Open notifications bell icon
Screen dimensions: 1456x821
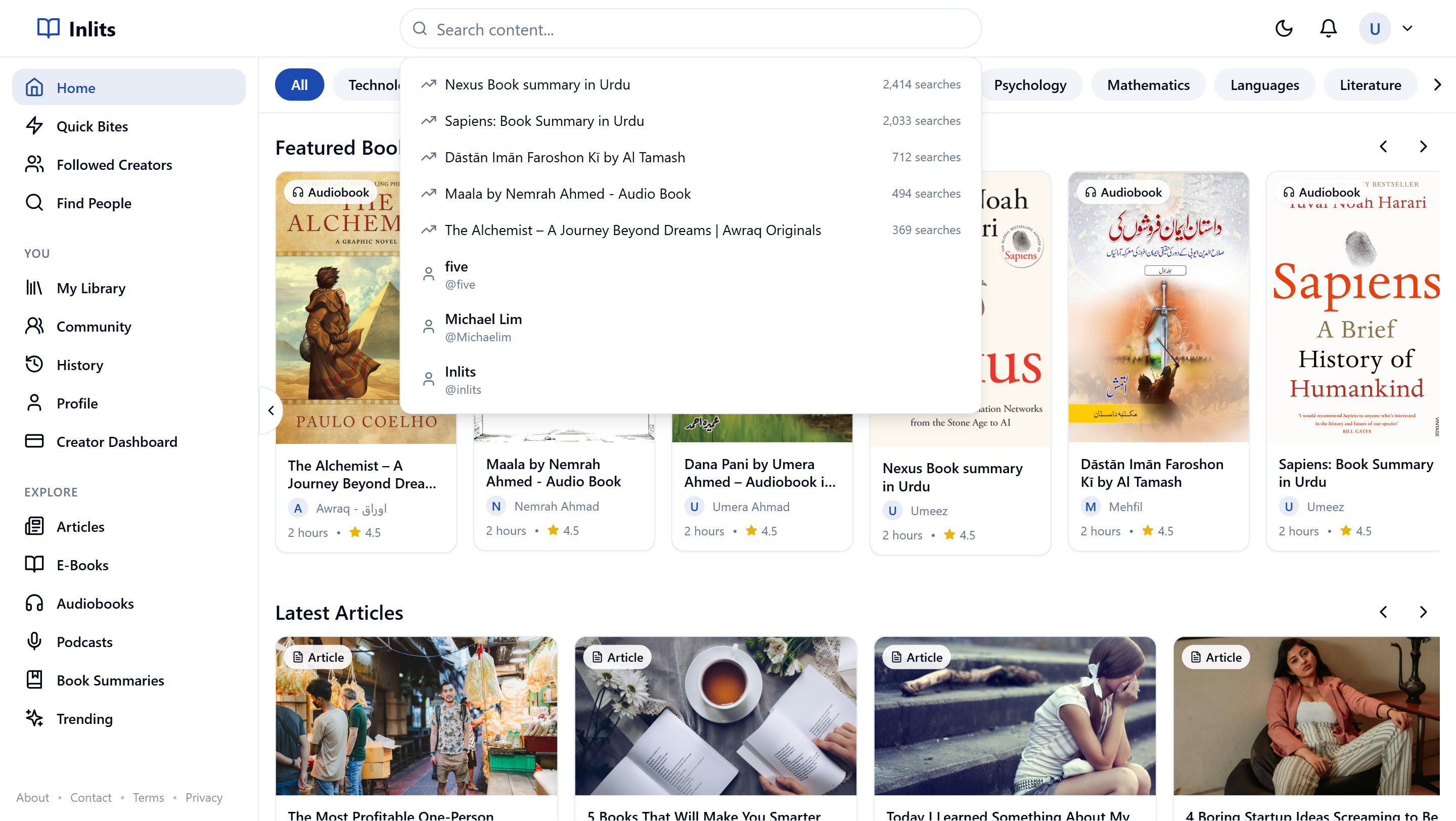click(x=1328, y=28)
